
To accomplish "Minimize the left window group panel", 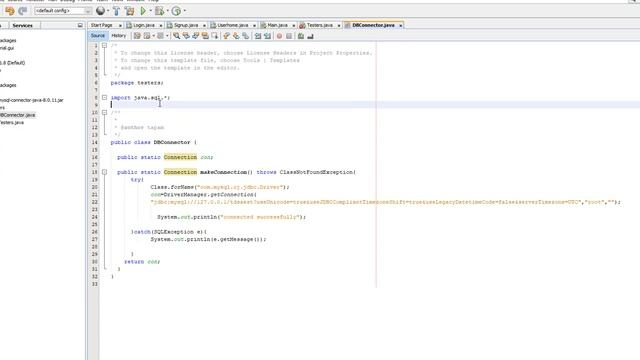I will click(x=80, y=25).
